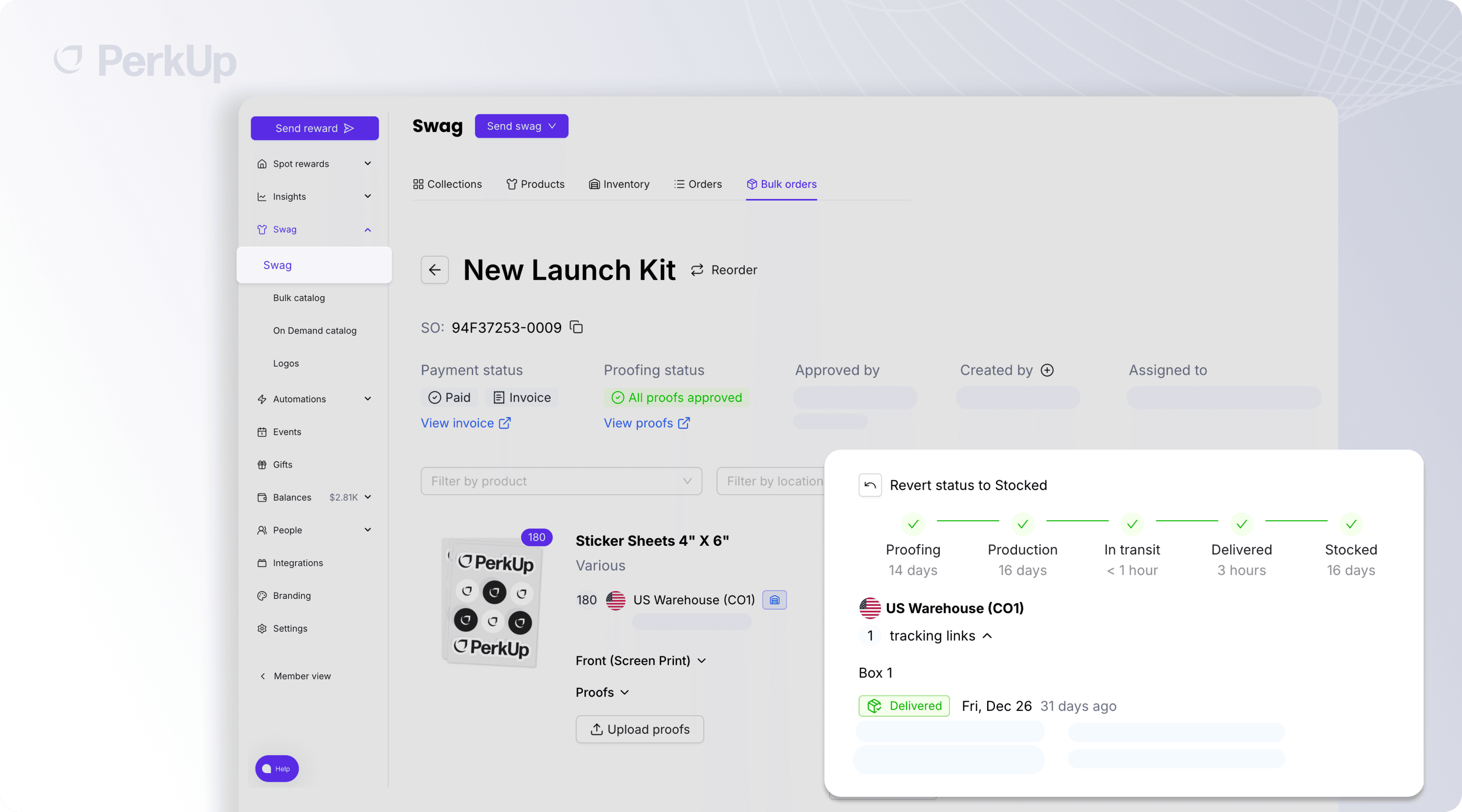Click the Upload proofs button
1462x812 pixels.
(x=640, y=729)
